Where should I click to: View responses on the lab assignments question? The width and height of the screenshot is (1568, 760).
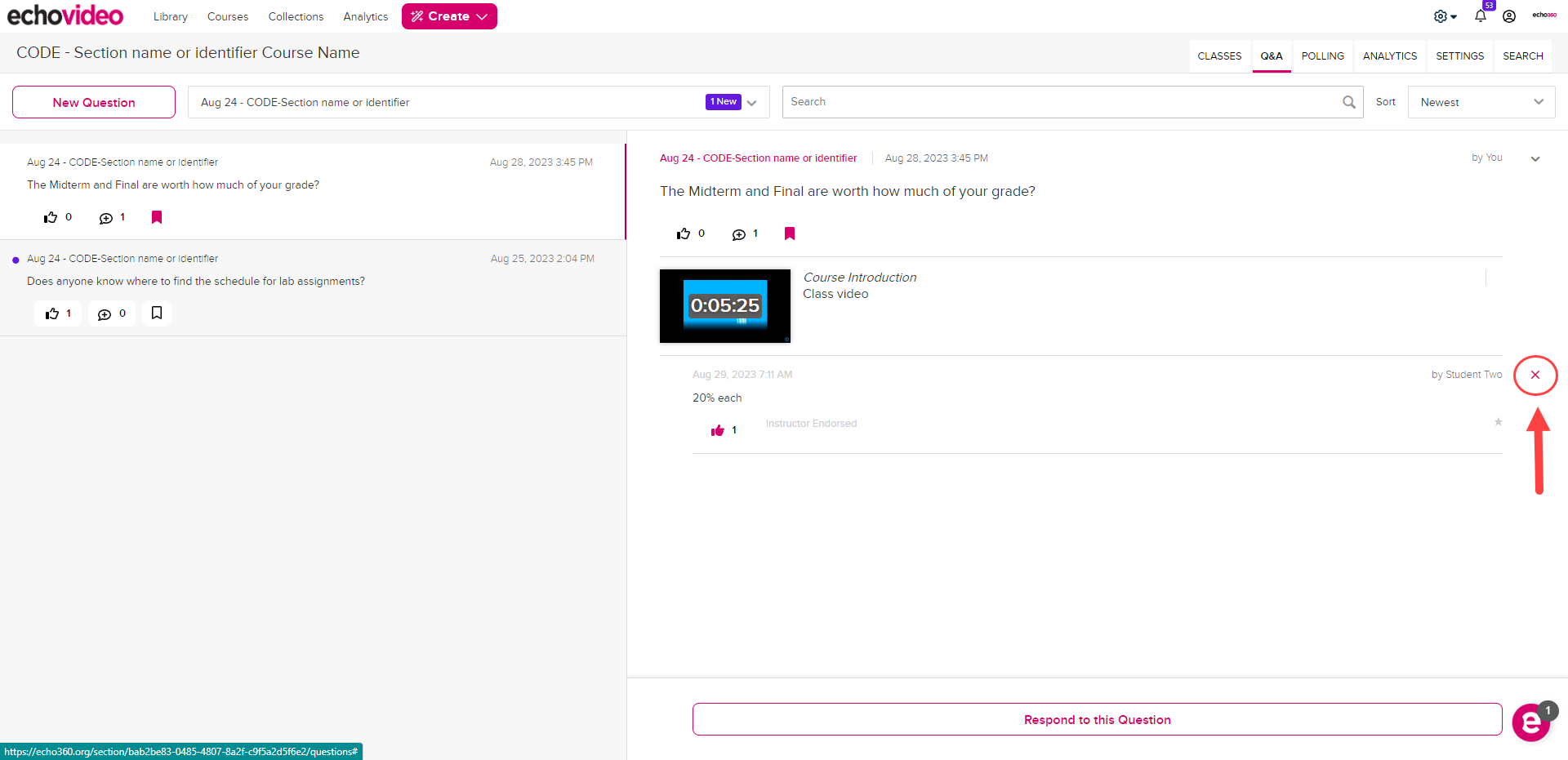[112, 313]
